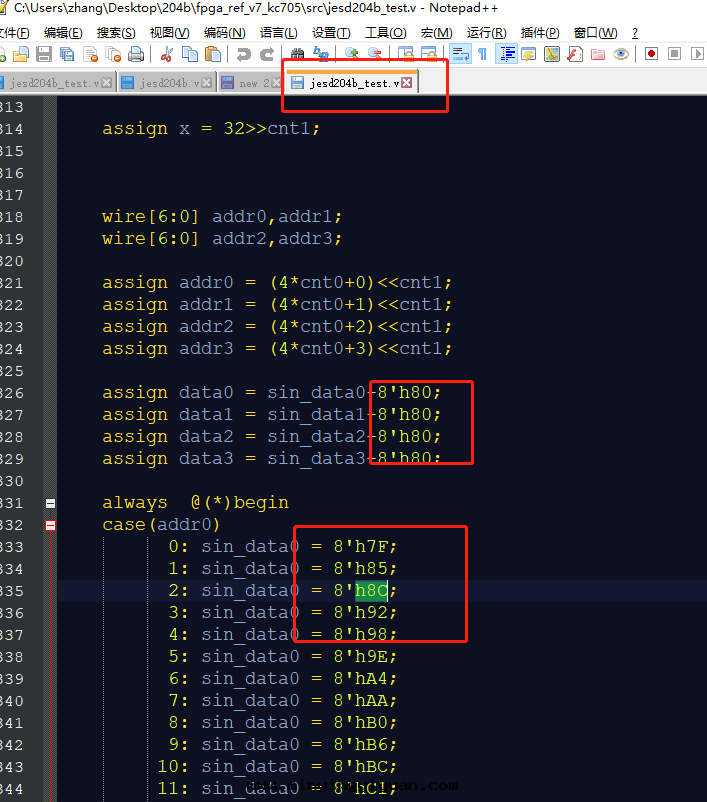Click the Print toolbar icon
Image resolution: width=707 pixels, height=802 pixels.
pos(135,54)
